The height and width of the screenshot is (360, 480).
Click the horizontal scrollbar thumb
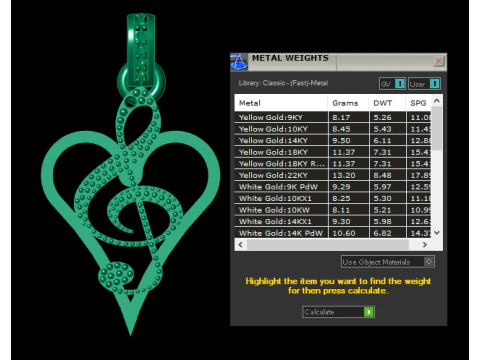328,245
